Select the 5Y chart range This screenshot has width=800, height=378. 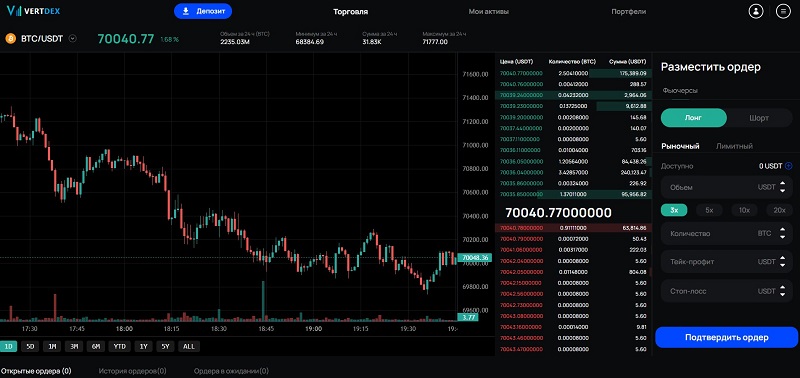pyautogui.click(x=165, y=346)
